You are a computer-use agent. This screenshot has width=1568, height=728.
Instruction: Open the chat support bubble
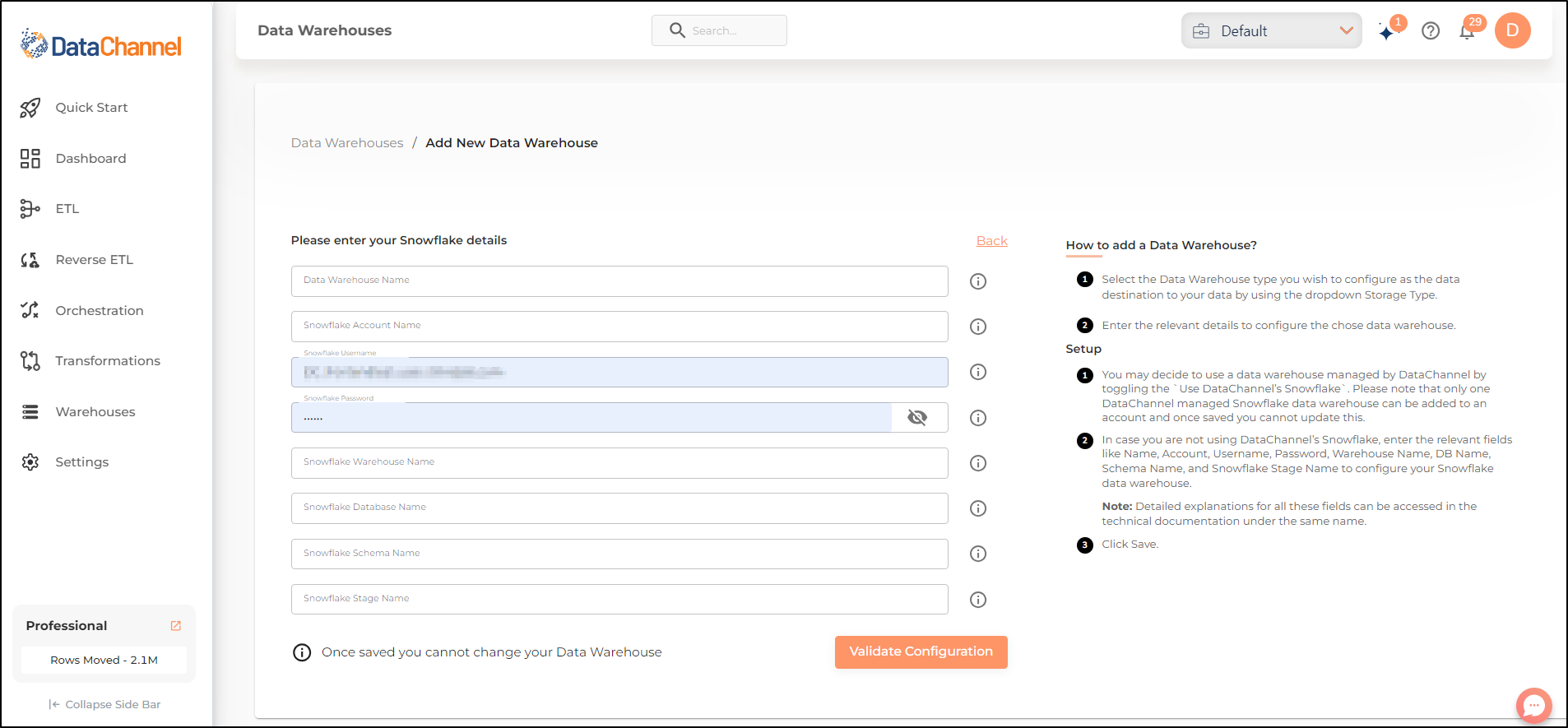coord(1533,705)
